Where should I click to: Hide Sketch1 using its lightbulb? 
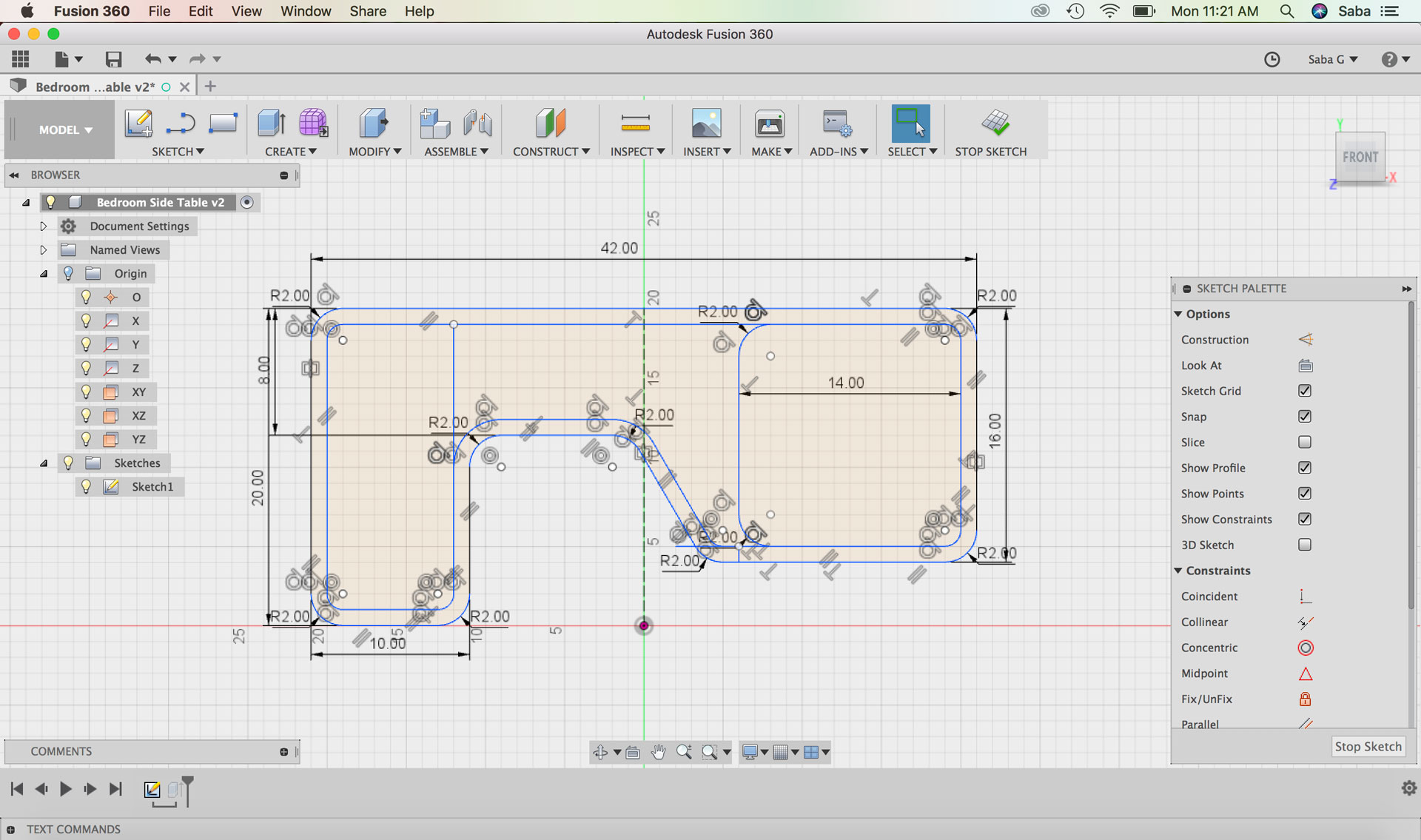pos(86,486)
